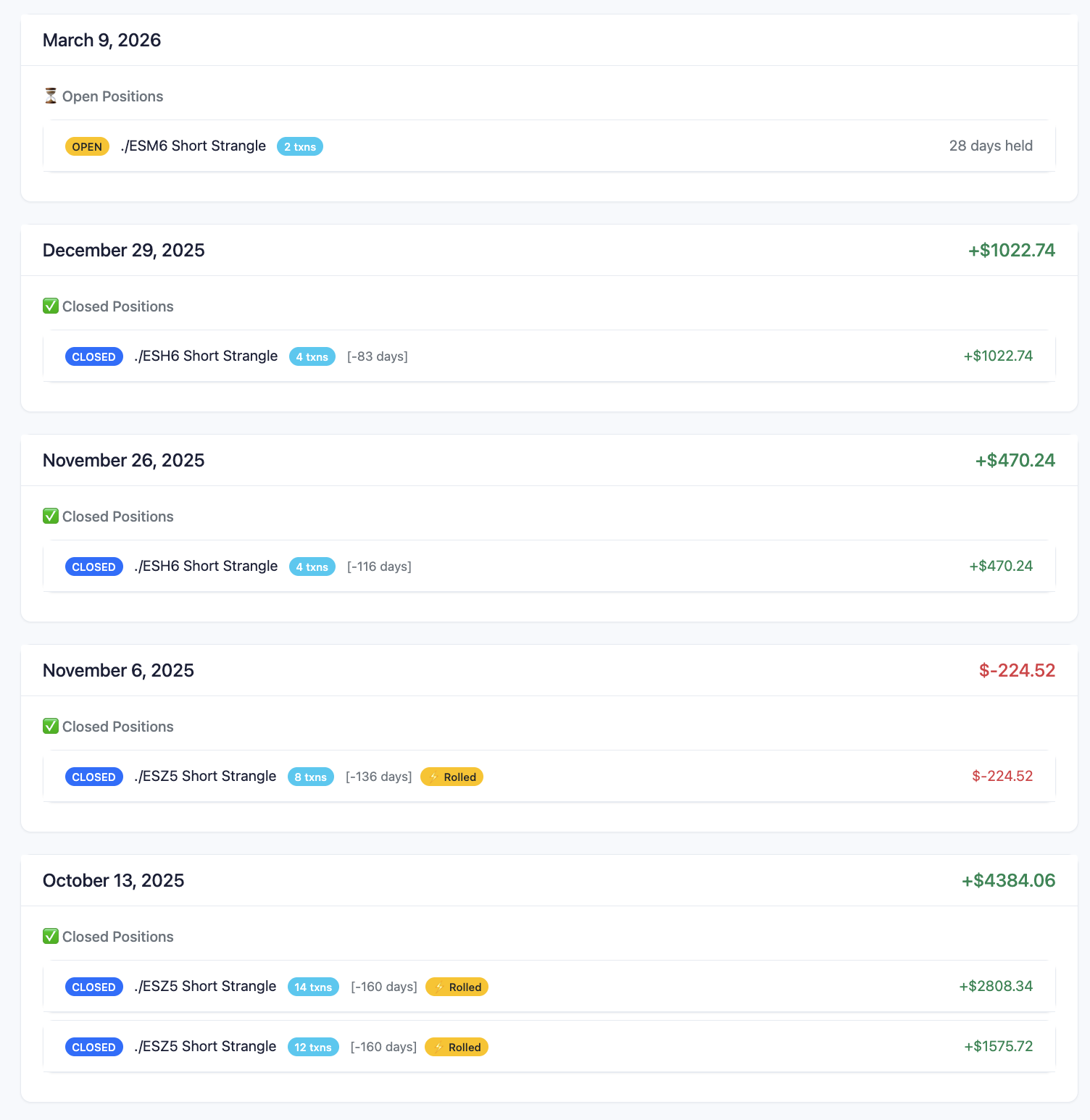Click the Rolled badge on the 8 txns row
This screenshot has width=1090, height=1120.
coord(452,777)
